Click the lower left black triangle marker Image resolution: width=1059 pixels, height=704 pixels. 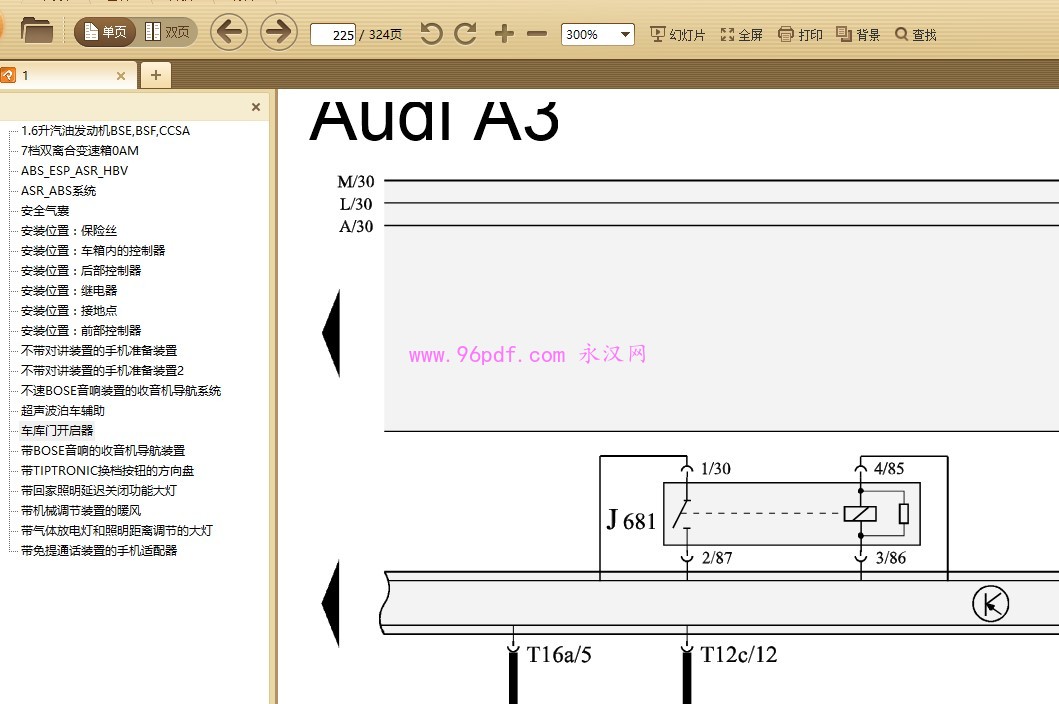(331, 603)
